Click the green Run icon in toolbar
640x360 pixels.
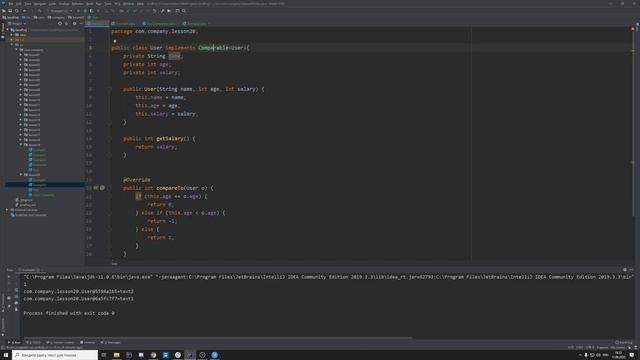click(79, 11)
